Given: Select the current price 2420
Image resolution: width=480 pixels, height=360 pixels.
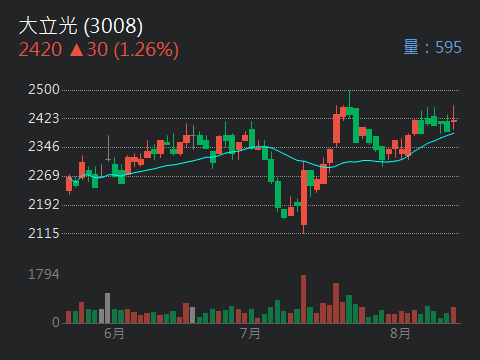Looking at the screenshot, I should [40, 50].
